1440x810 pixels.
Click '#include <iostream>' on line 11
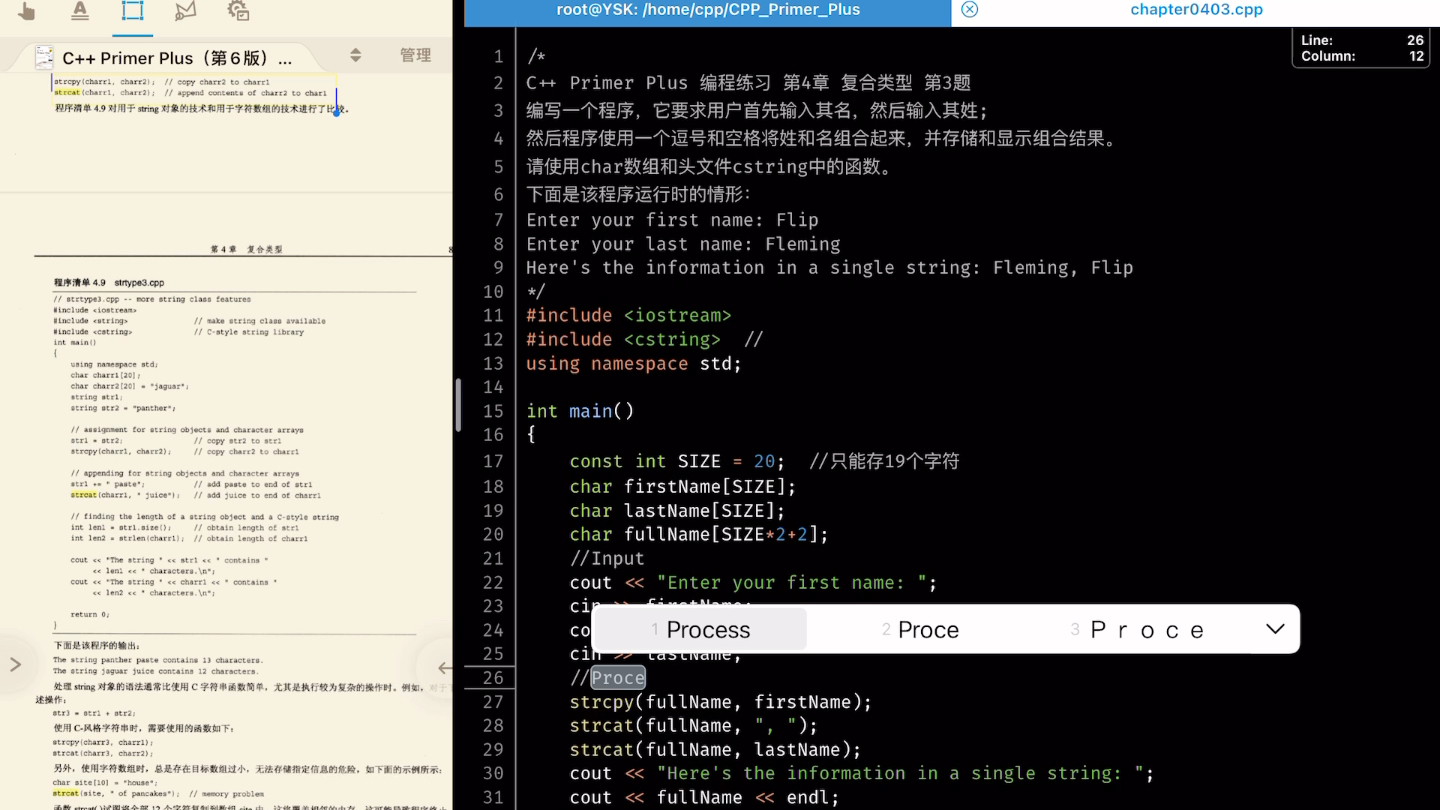[628, 316]
